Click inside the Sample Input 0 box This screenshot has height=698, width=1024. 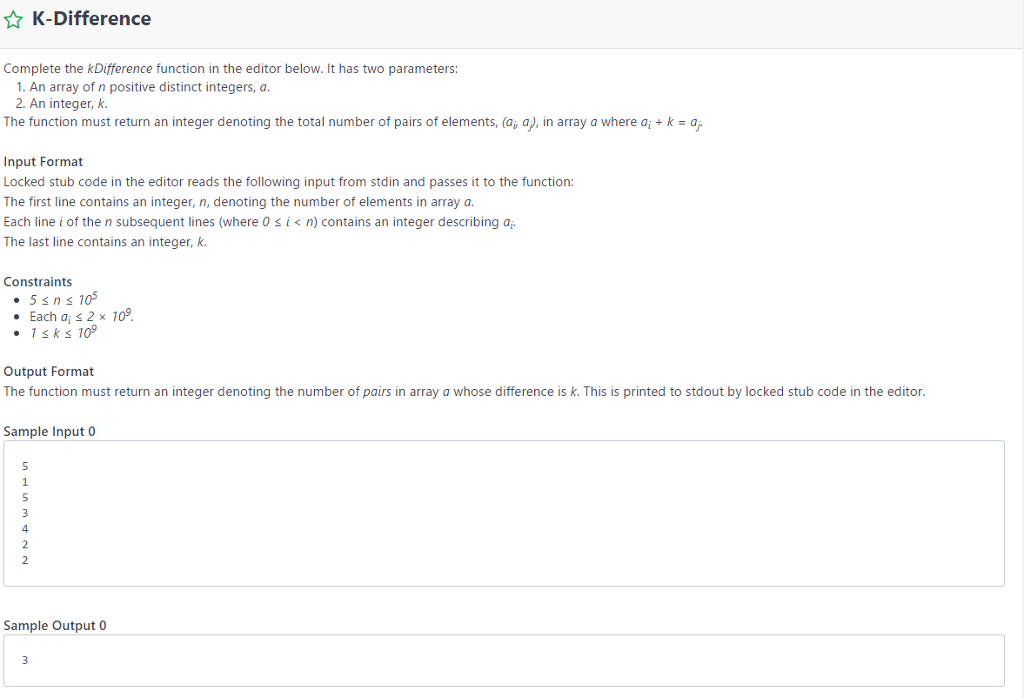504,513
